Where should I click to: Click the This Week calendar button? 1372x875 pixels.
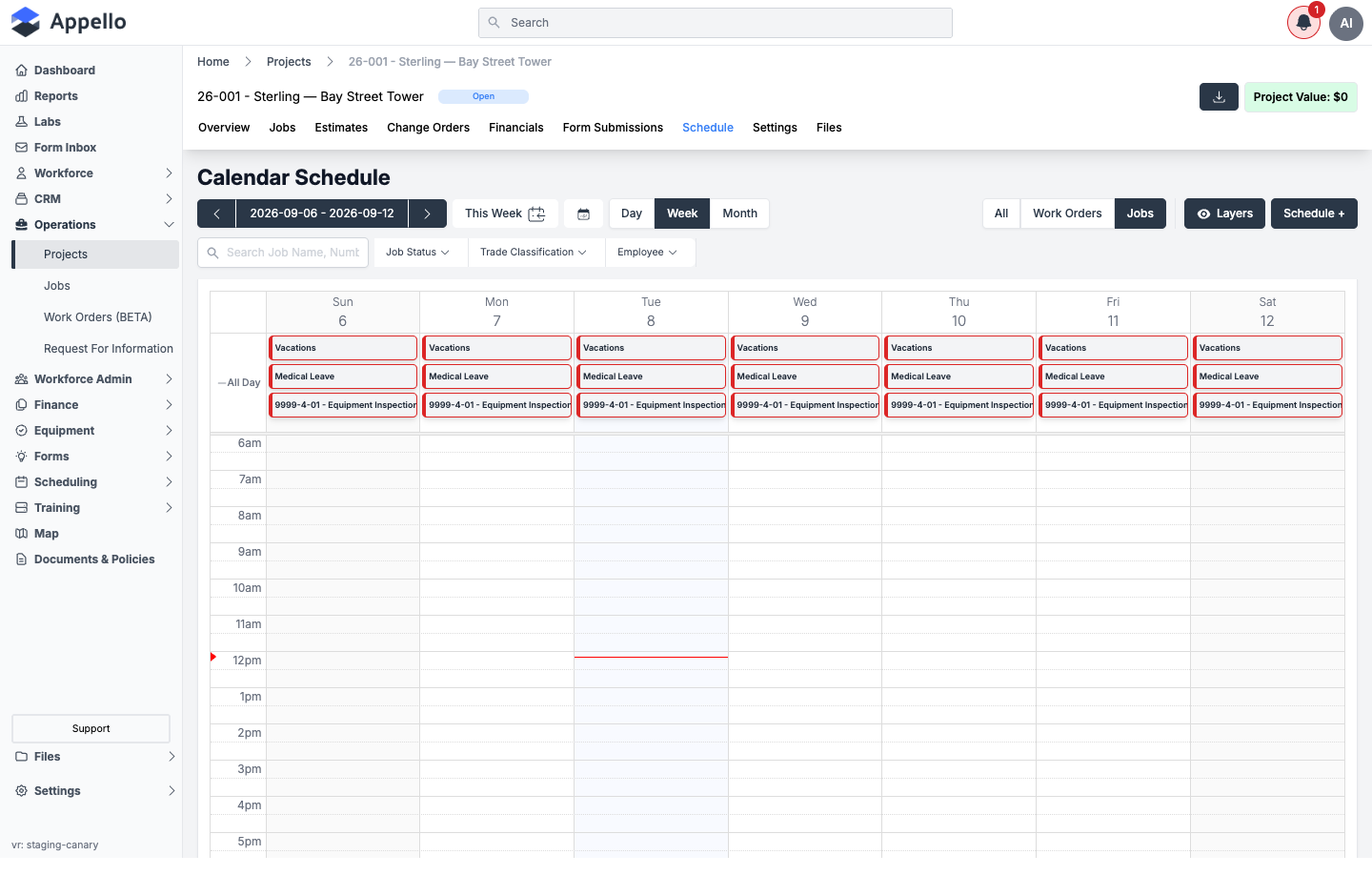click(505, 214)
